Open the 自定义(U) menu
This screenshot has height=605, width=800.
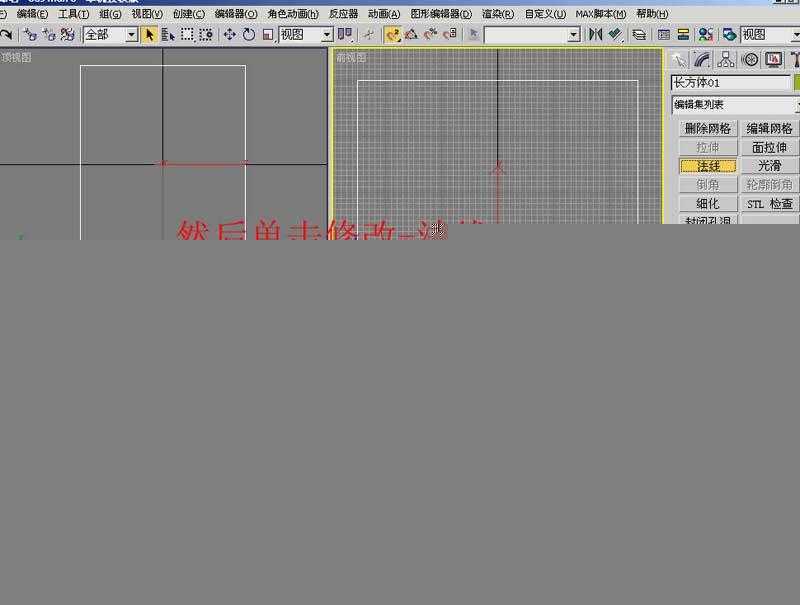545,14
